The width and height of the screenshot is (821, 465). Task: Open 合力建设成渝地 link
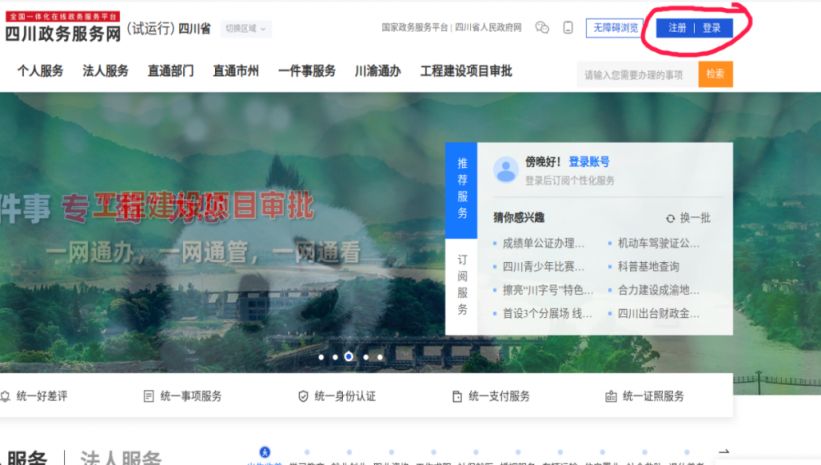coord(658,290)
